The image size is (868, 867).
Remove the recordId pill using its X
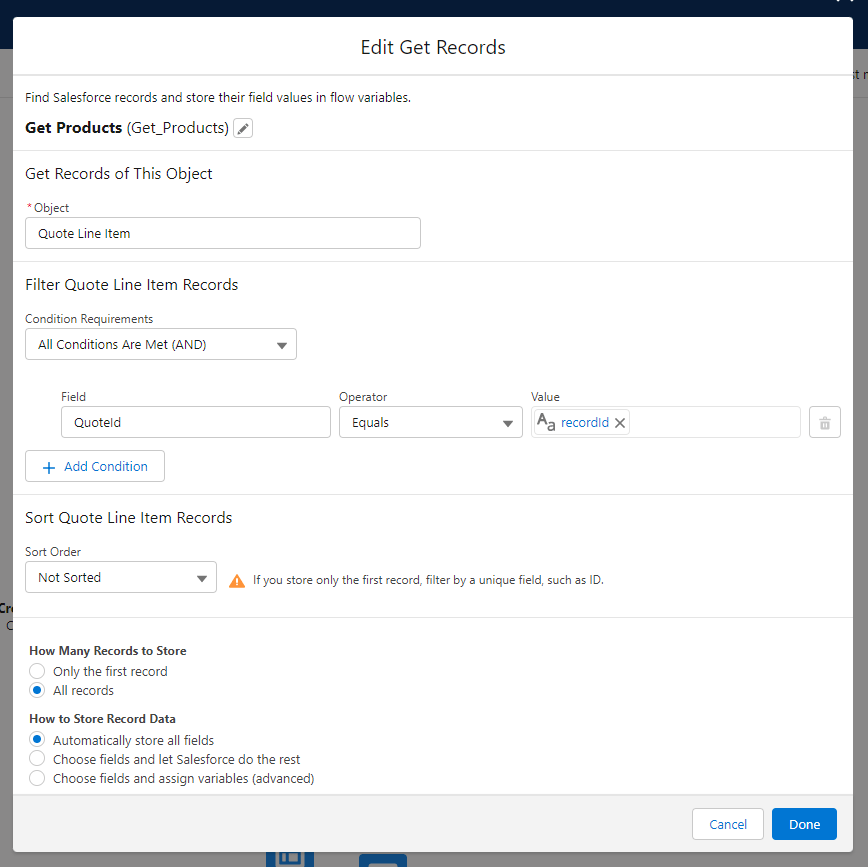(x=620, y=423)
